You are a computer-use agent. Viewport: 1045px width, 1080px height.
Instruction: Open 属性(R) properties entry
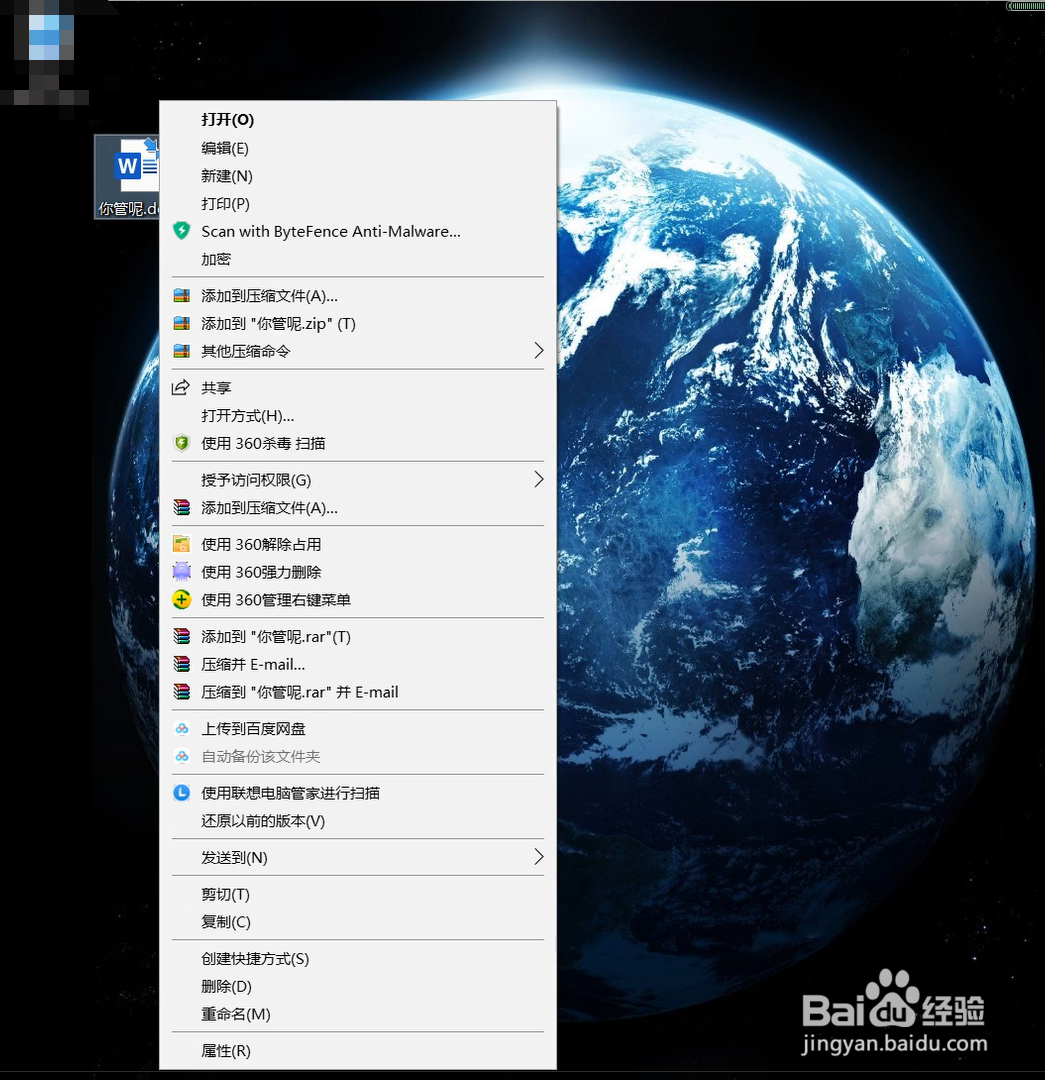[358, 1050]
